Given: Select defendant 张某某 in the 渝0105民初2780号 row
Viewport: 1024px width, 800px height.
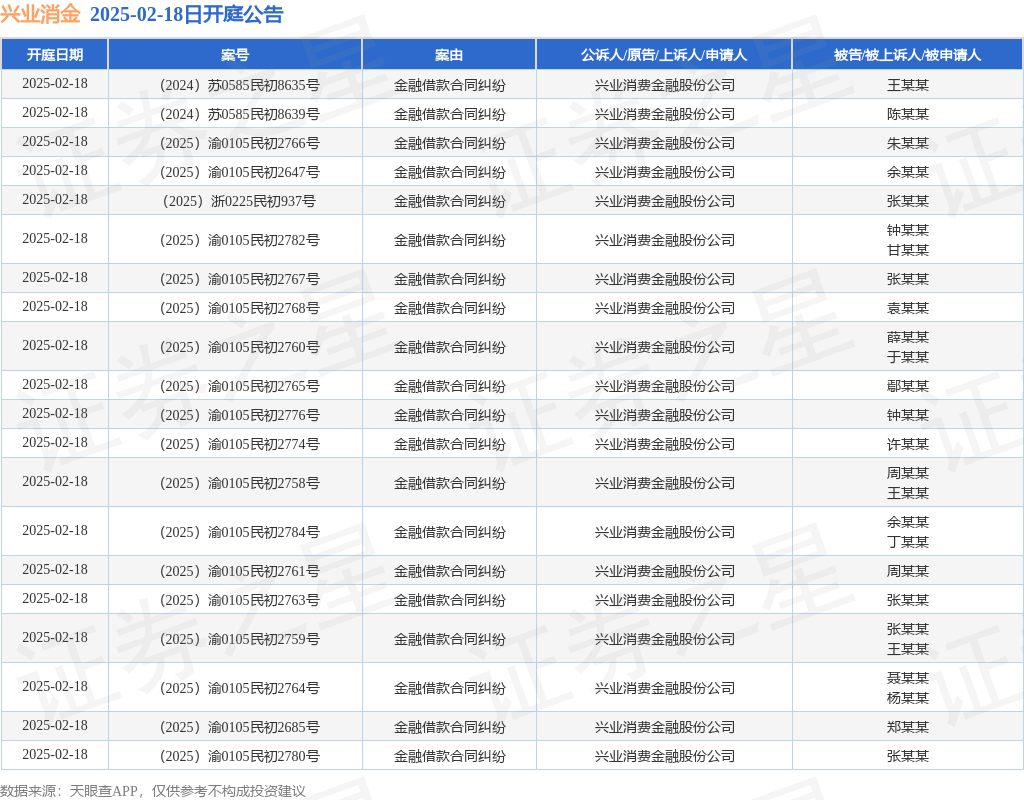Looking at the screenshot, I should (908, 756).
